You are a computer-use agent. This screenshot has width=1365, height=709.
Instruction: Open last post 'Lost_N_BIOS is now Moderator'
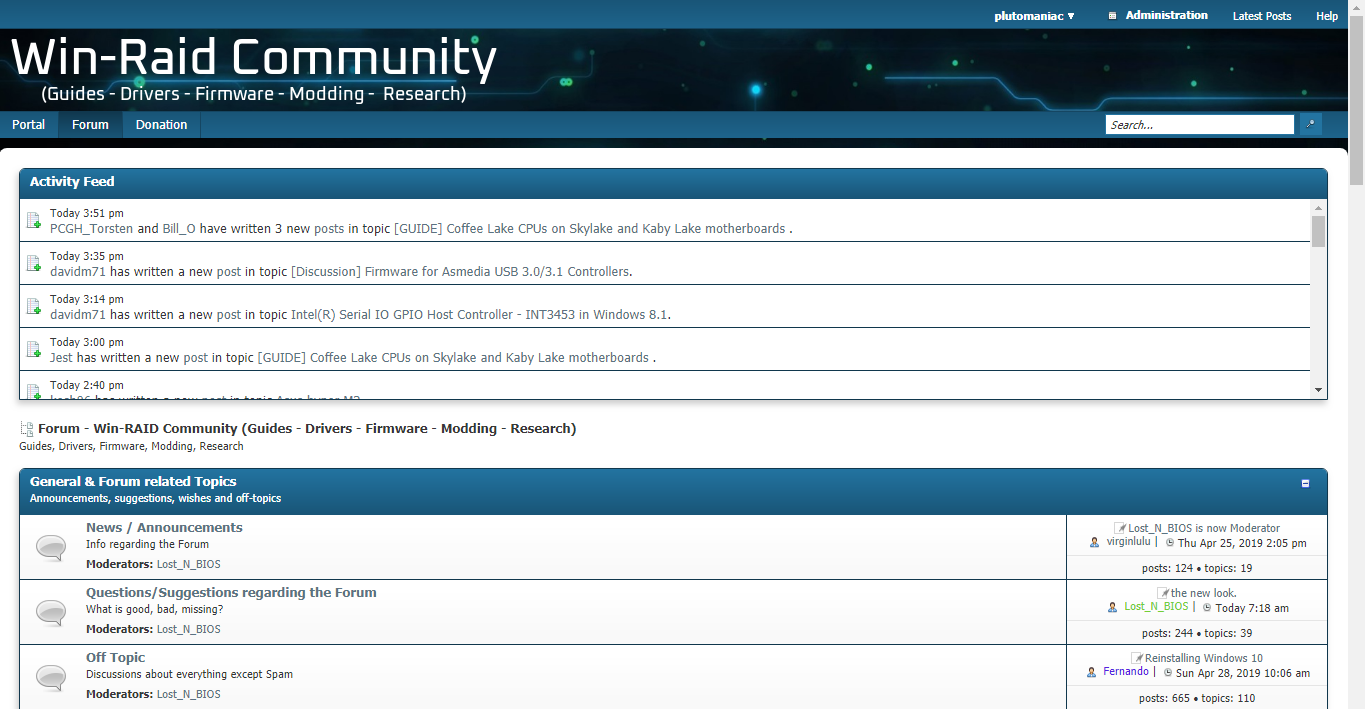(1204, 529)
